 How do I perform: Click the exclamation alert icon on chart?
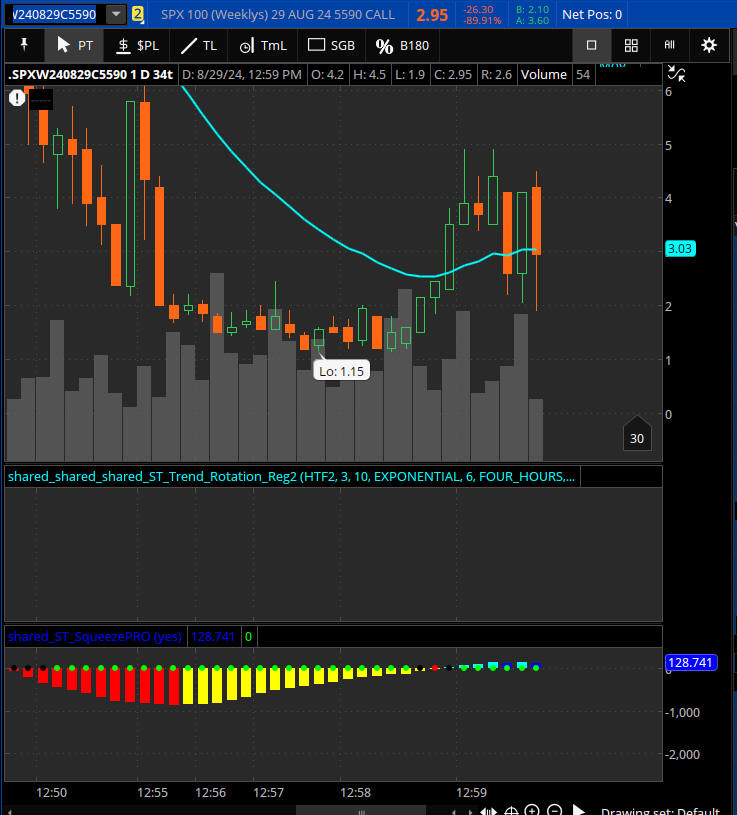17,98
